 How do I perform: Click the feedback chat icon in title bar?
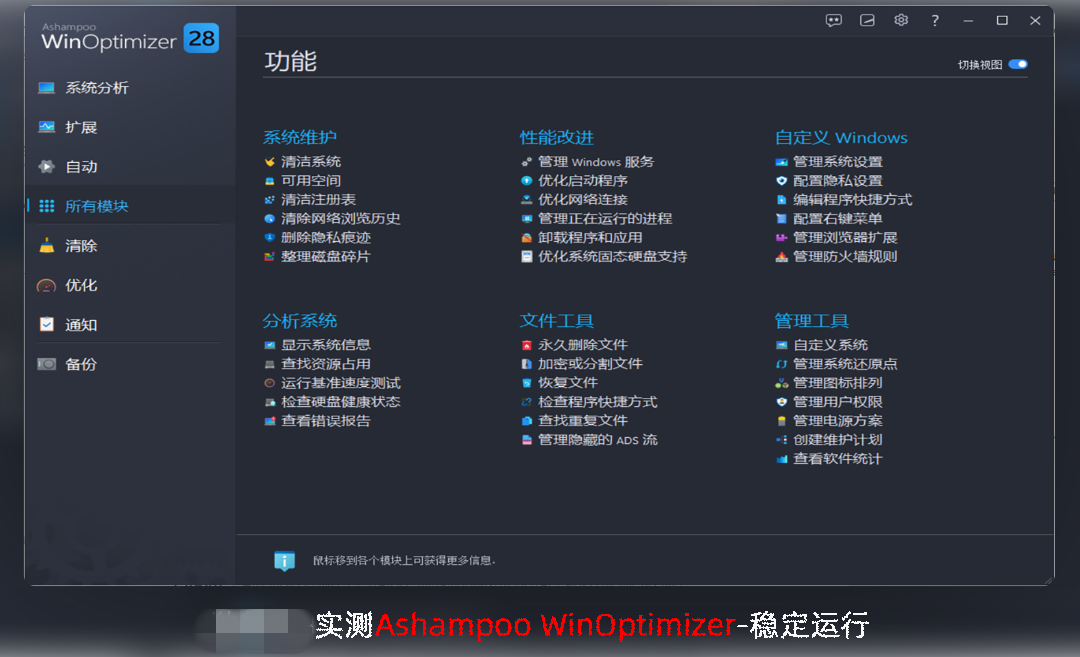pyautogui.click(x=833, y=21)
